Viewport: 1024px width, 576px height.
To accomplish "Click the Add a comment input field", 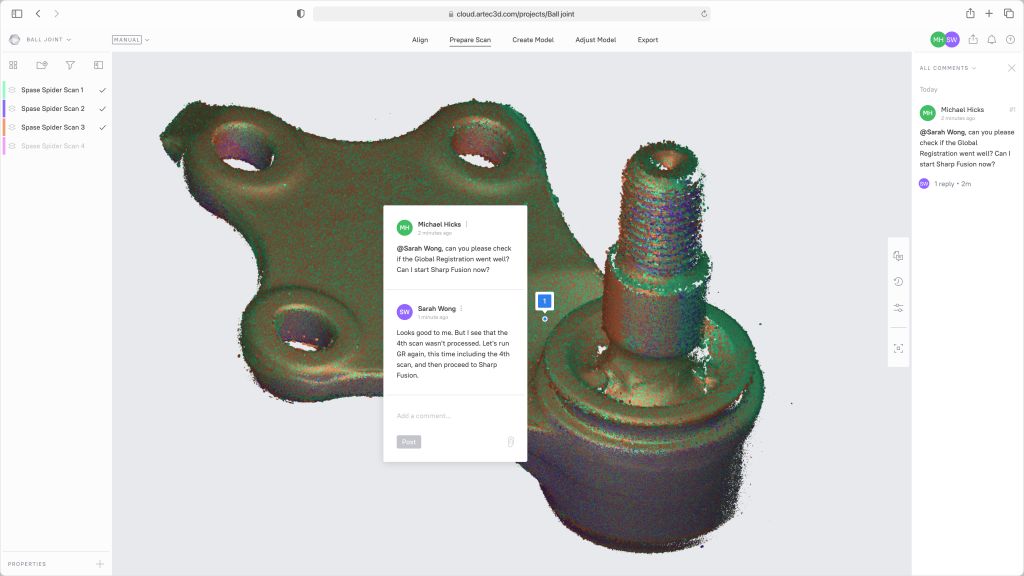I will tap(455, 416).
